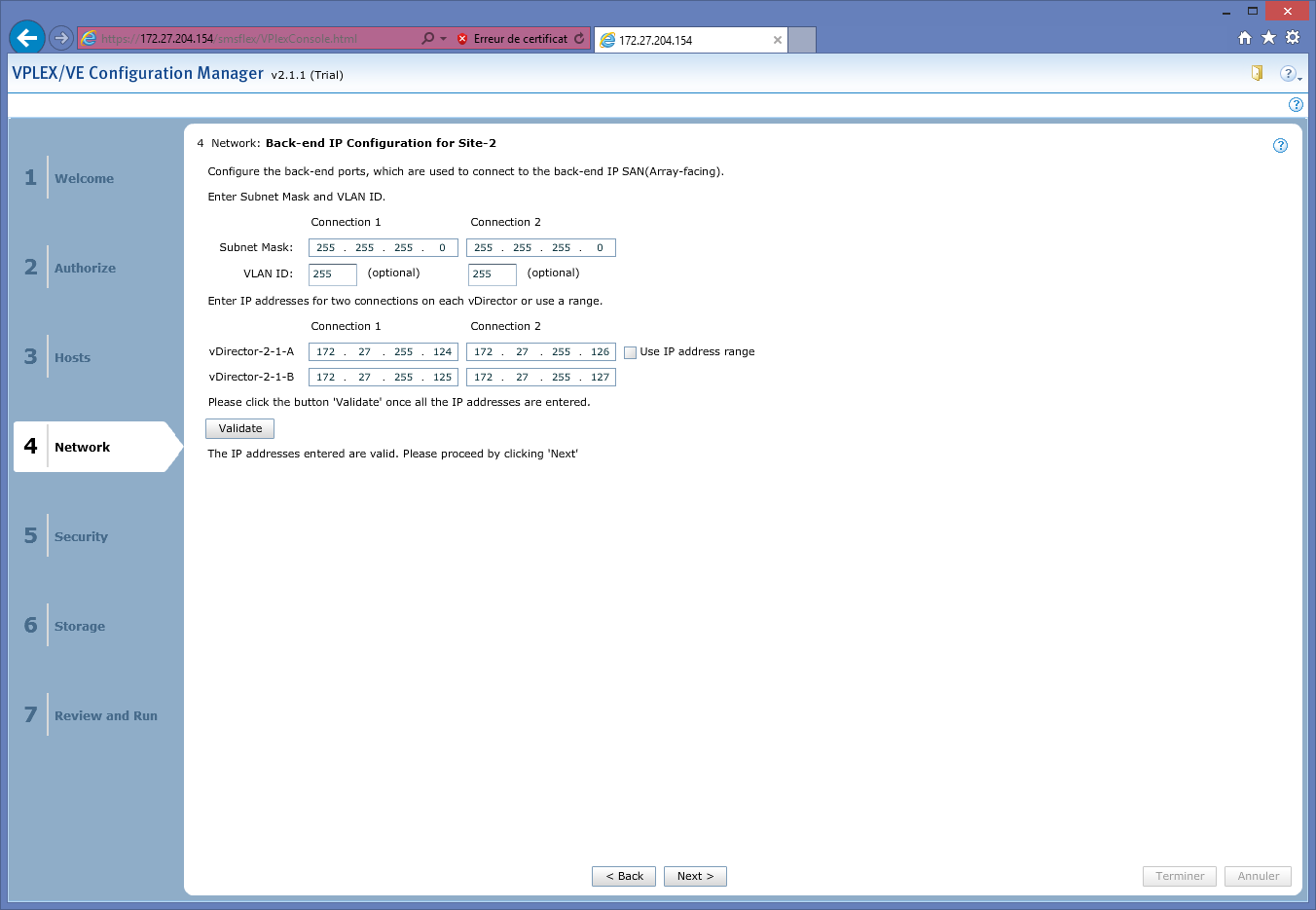Click the browser back arrow button
Screen dimensions: 1316x910
(x=27, y=38)
